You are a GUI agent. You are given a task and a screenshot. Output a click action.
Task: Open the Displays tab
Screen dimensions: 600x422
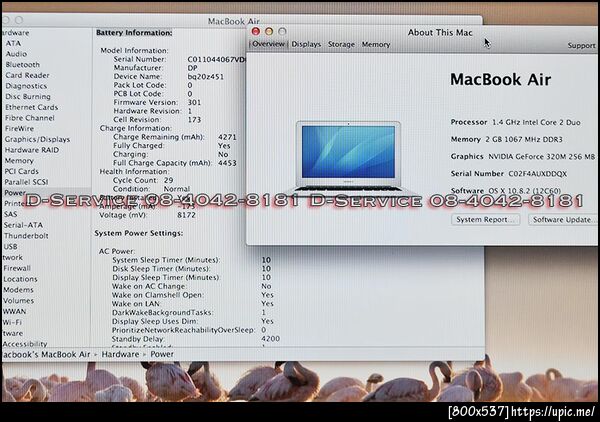(x=306, y=44)
